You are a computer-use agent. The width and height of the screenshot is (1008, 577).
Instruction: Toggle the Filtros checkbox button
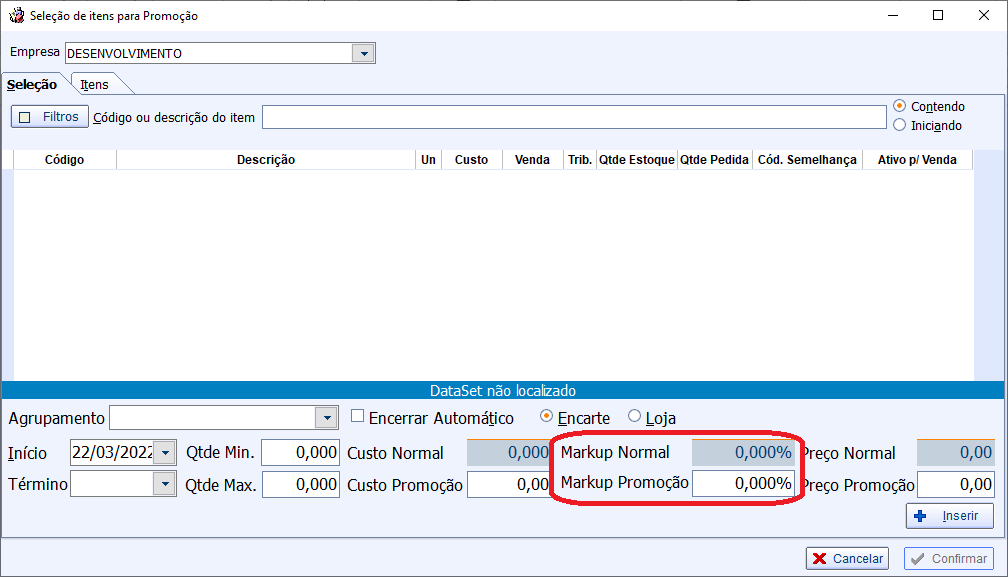click(50, 117)
